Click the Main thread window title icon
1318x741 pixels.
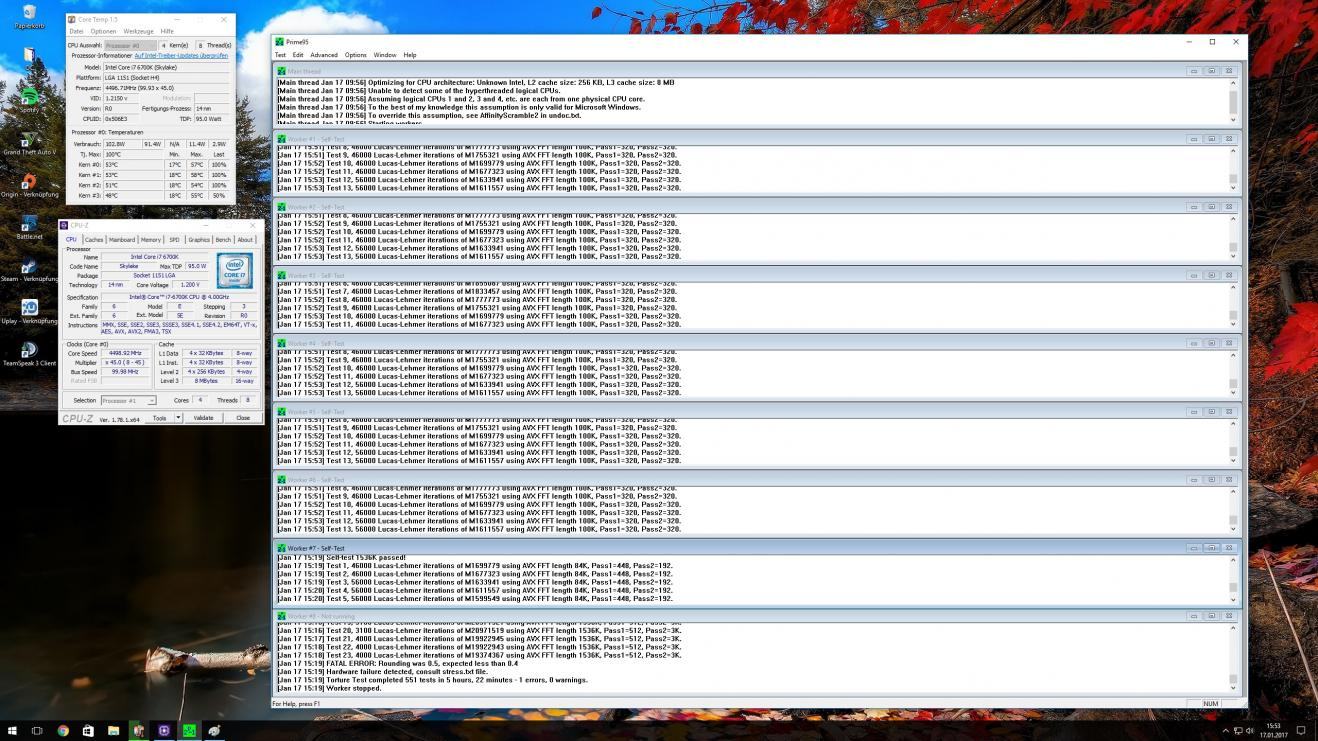tap(282, 70)
